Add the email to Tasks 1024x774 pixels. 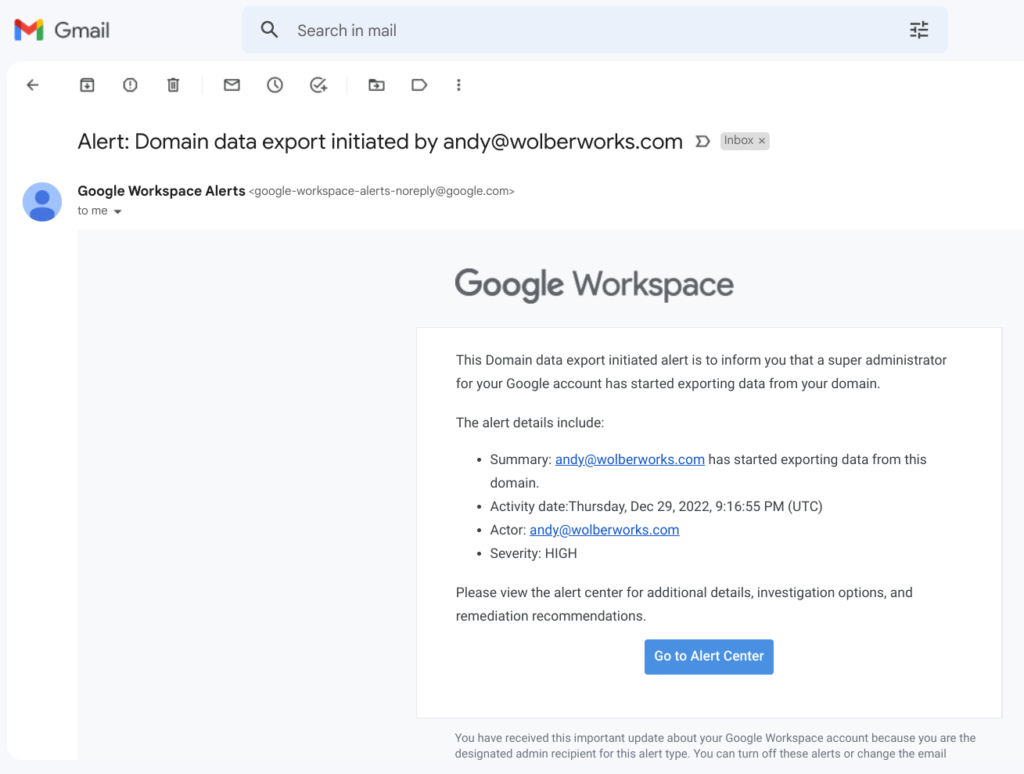pyautogui.click(x=319, y=85)
